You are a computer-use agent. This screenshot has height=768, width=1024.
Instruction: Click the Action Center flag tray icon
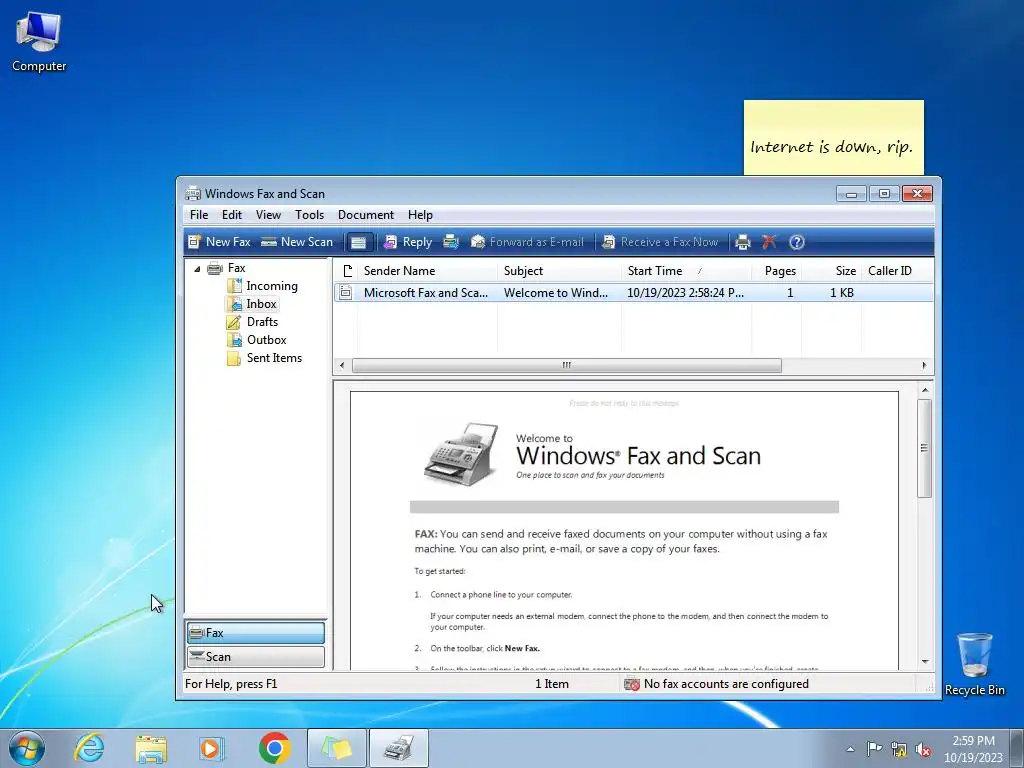point(874,749)
